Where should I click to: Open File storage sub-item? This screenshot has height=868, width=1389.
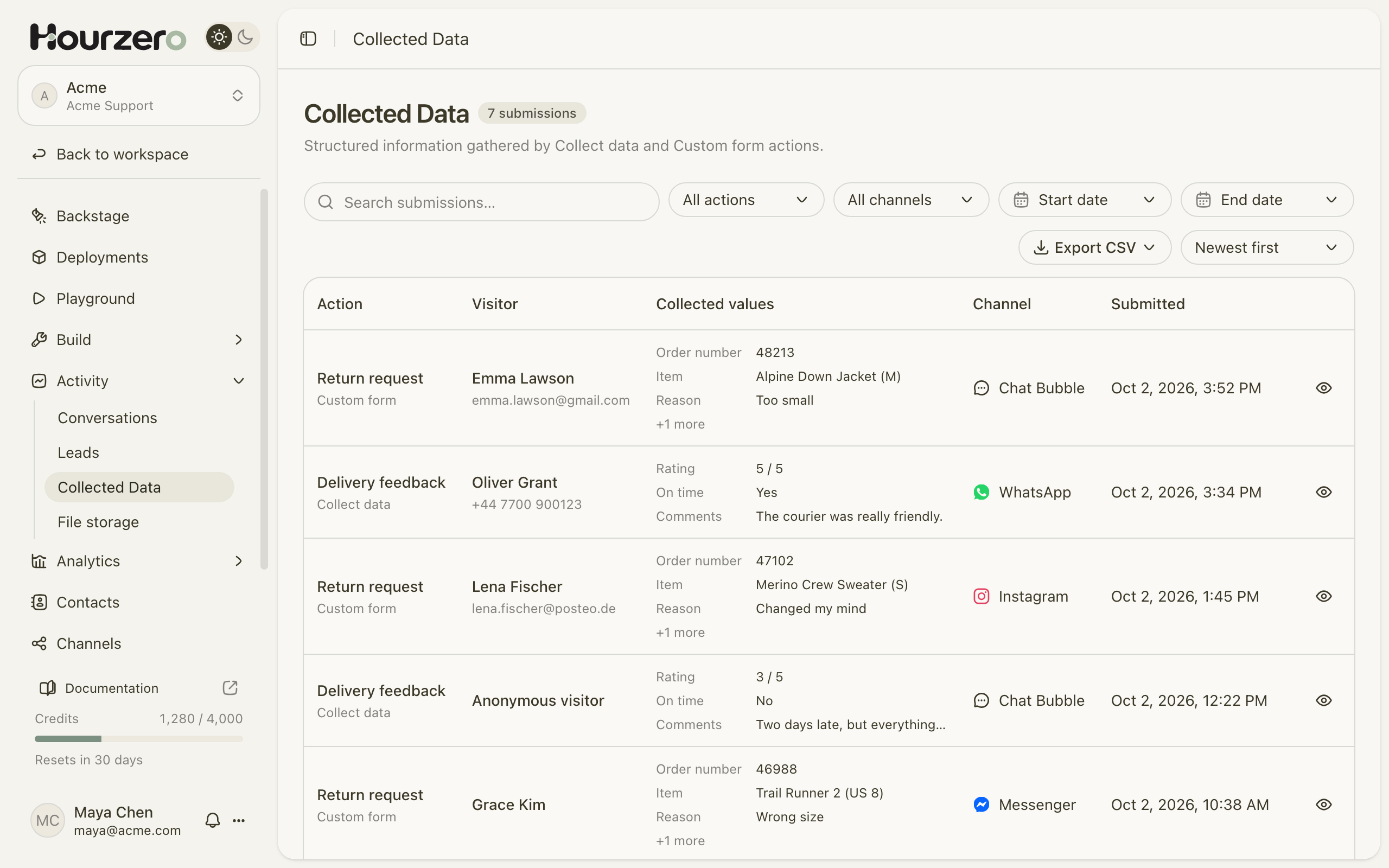[139, 522]
